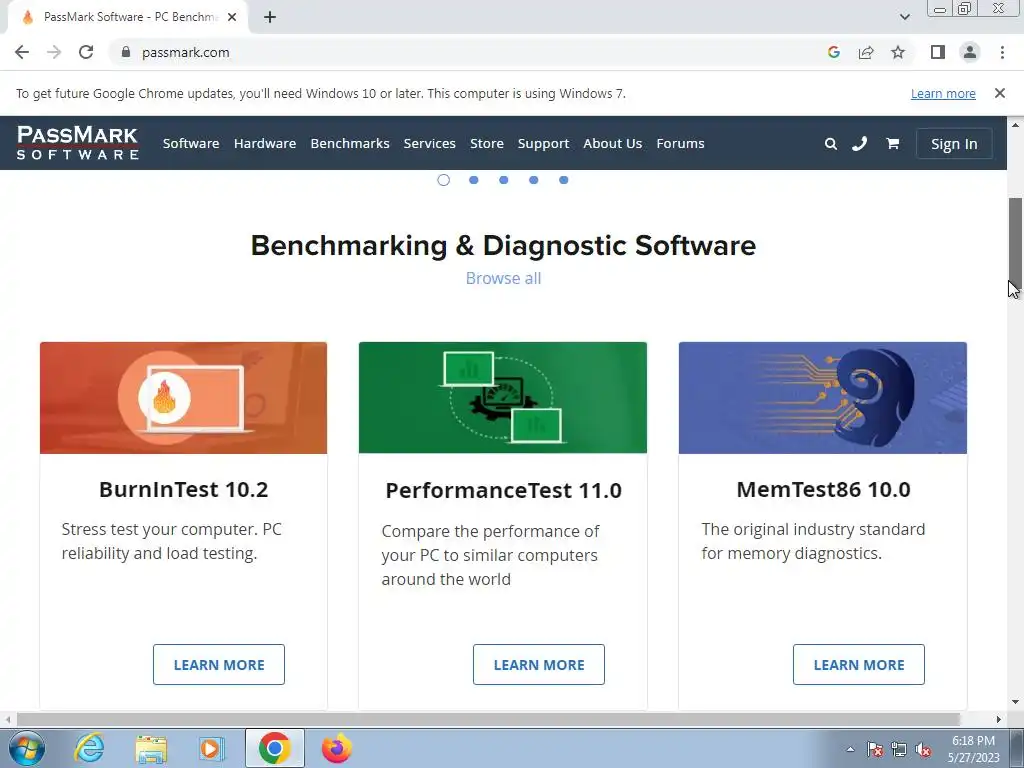Click the BurnInTest 10.2 heading

[184, 489]
